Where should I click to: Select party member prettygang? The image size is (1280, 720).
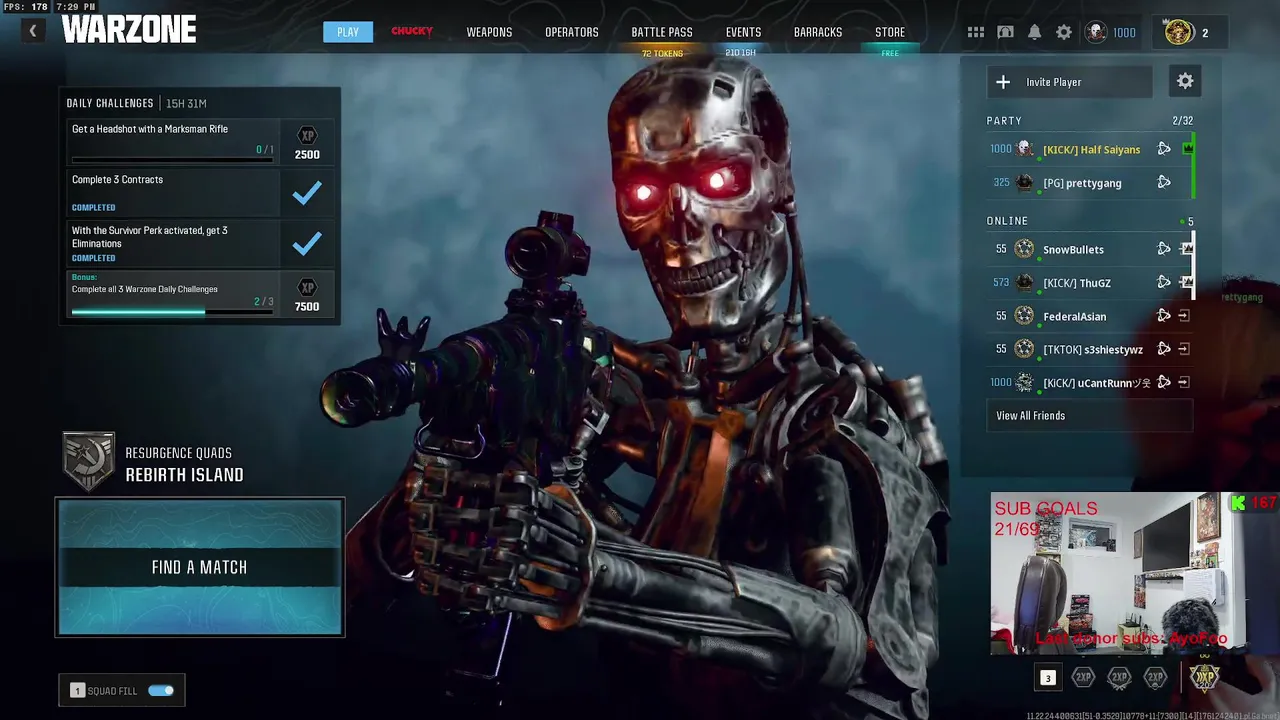click(1091, 183)
